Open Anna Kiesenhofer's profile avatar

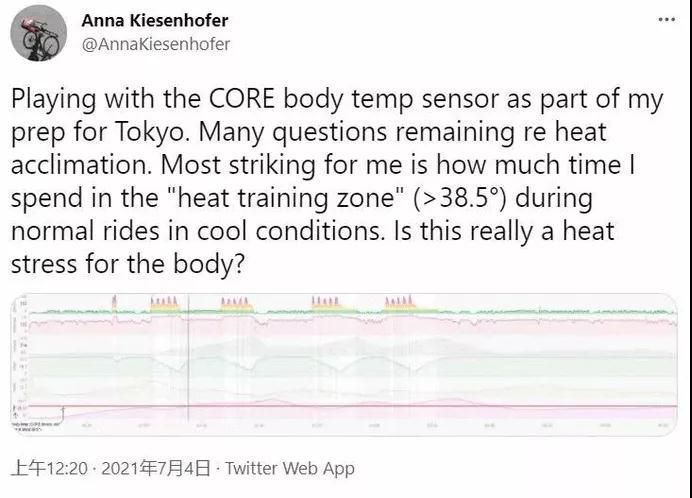click(38, 34)
